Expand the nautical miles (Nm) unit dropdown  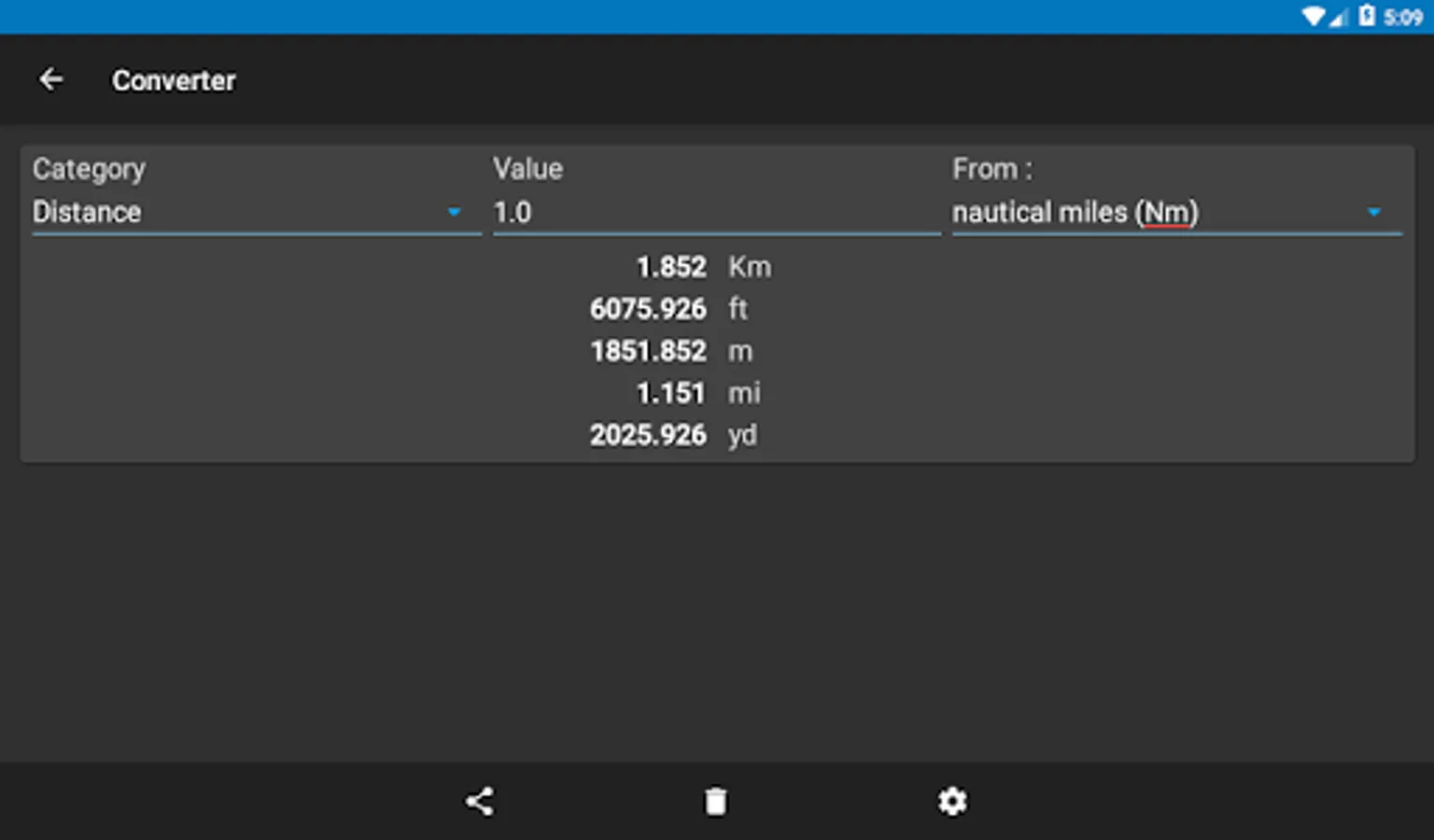click(x=1176, y=213)
